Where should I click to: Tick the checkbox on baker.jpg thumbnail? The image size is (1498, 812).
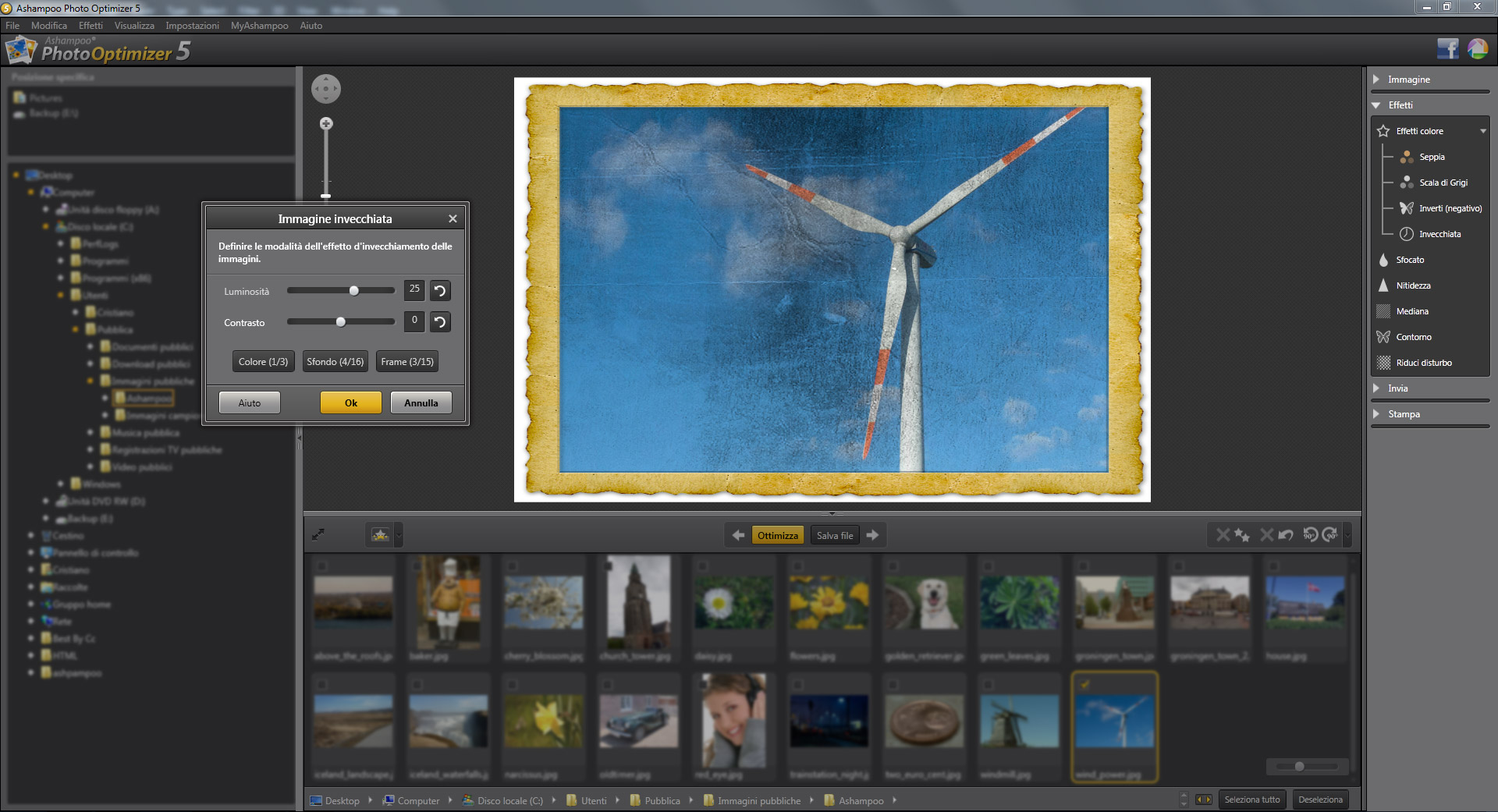coord(417,566)
